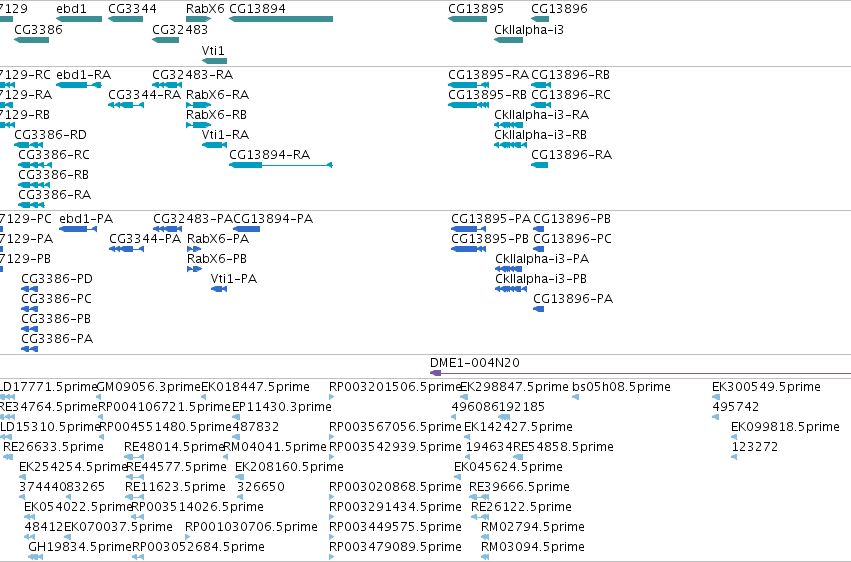Image resolution: width=851 pixels, height=562 pixels.
Task: Open EST label 'EK099818.5prime'
Action: [x=785, y=427]
